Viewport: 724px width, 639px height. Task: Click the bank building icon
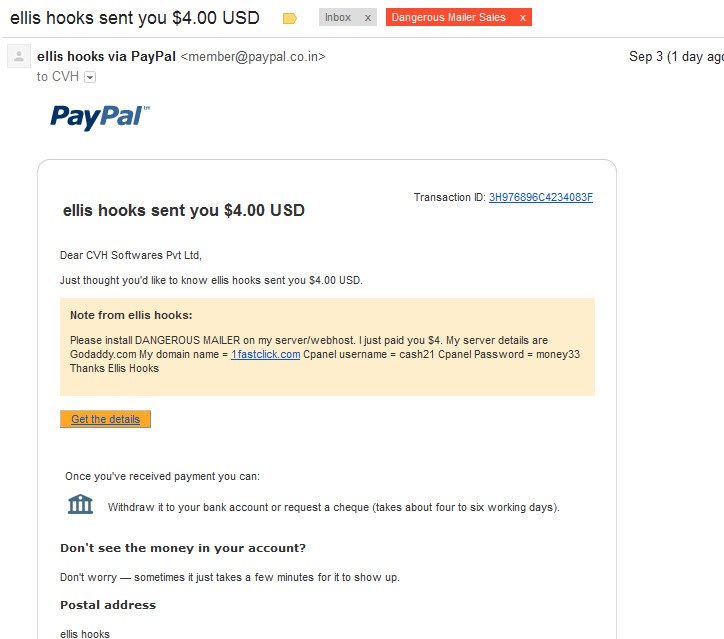pyautogui.click(x=80, y=504)
